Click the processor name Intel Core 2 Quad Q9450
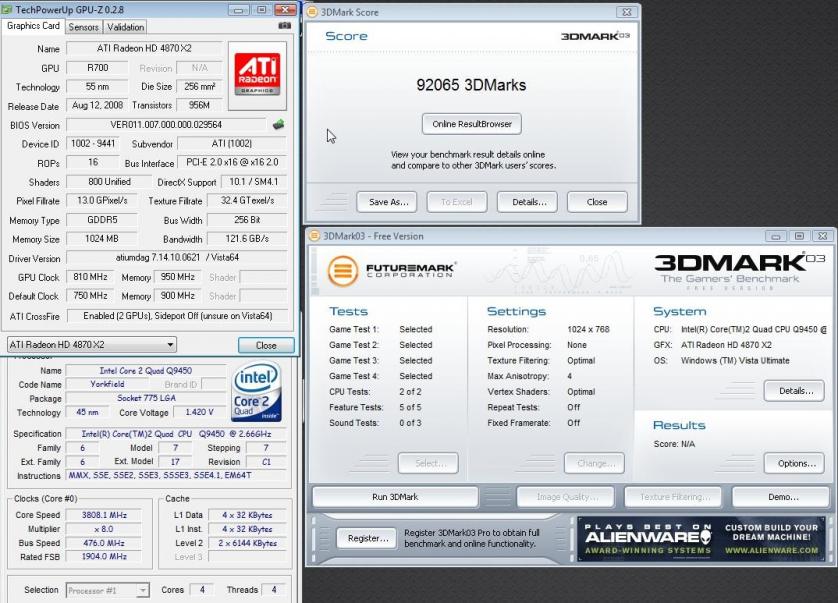The height and width of the screenshot is (603, 838). (x=145, y=370)
